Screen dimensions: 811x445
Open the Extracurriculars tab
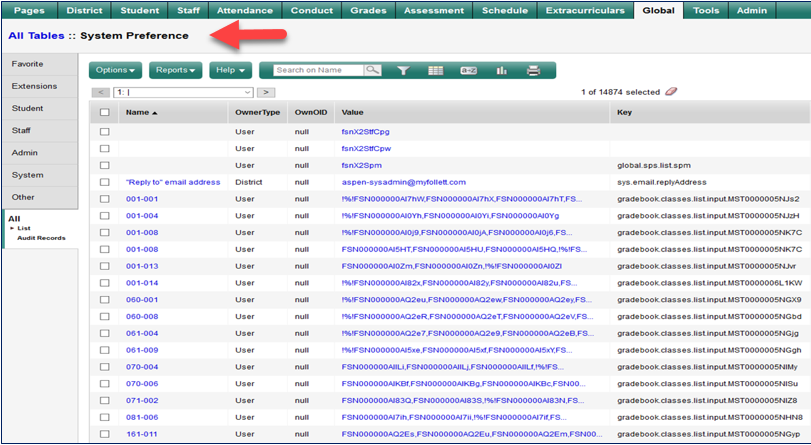click(585, 10)
